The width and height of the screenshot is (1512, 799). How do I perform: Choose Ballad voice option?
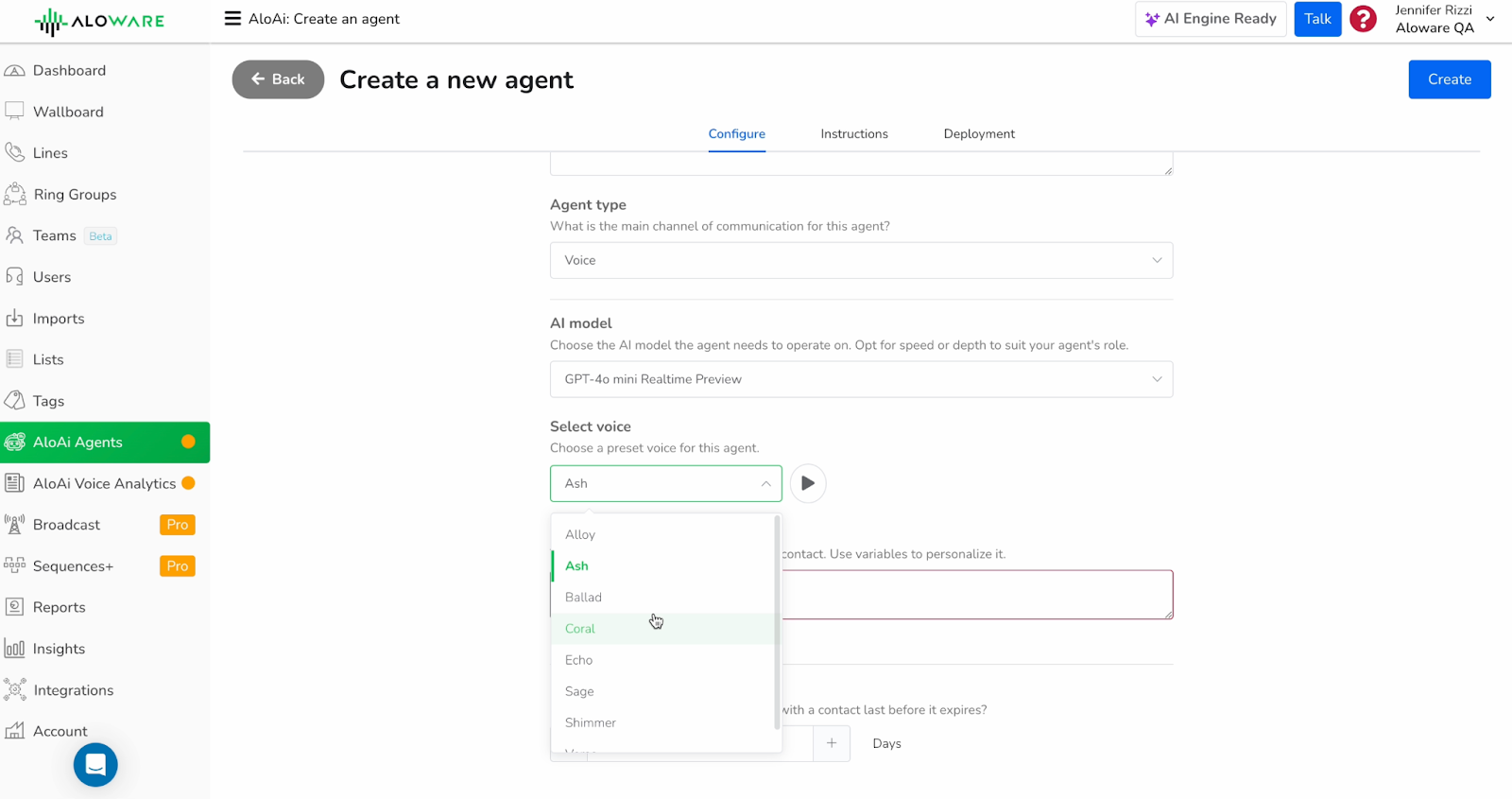(663, 597)
